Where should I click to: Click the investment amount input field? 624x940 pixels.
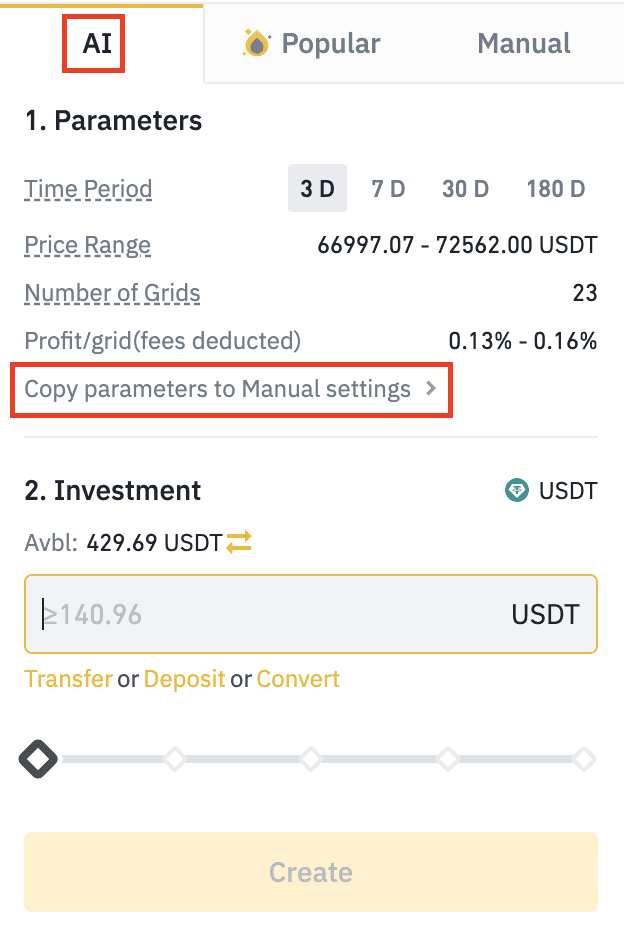click(x=270, y=613)
